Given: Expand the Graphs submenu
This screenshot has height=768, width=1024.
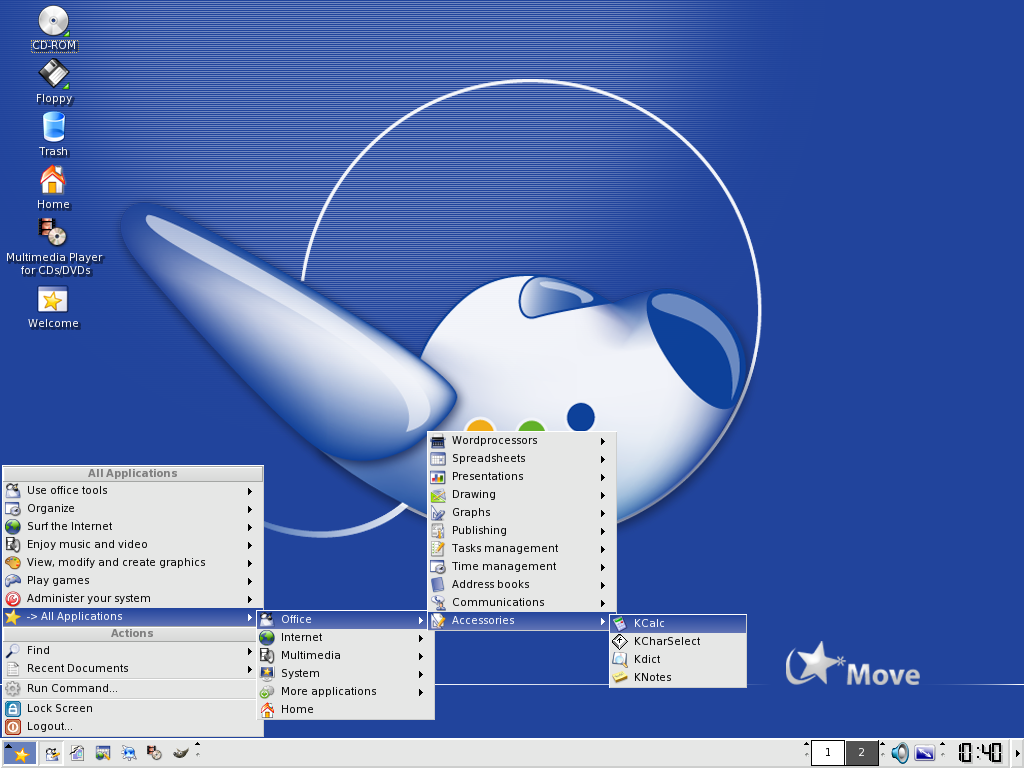Looking at the screenshot, I should [521, 513].
